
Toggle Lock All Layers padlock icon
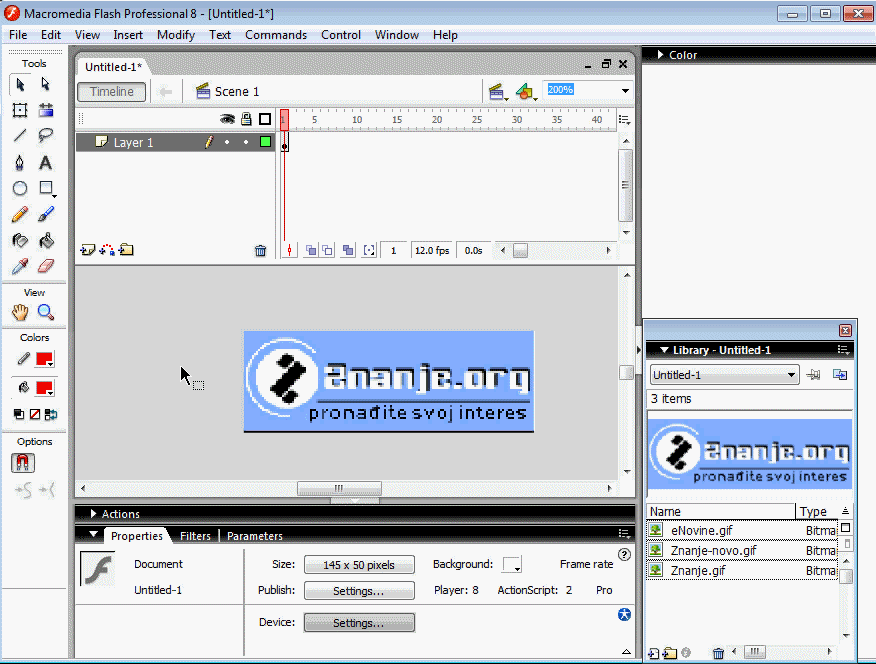click(246, 119)
